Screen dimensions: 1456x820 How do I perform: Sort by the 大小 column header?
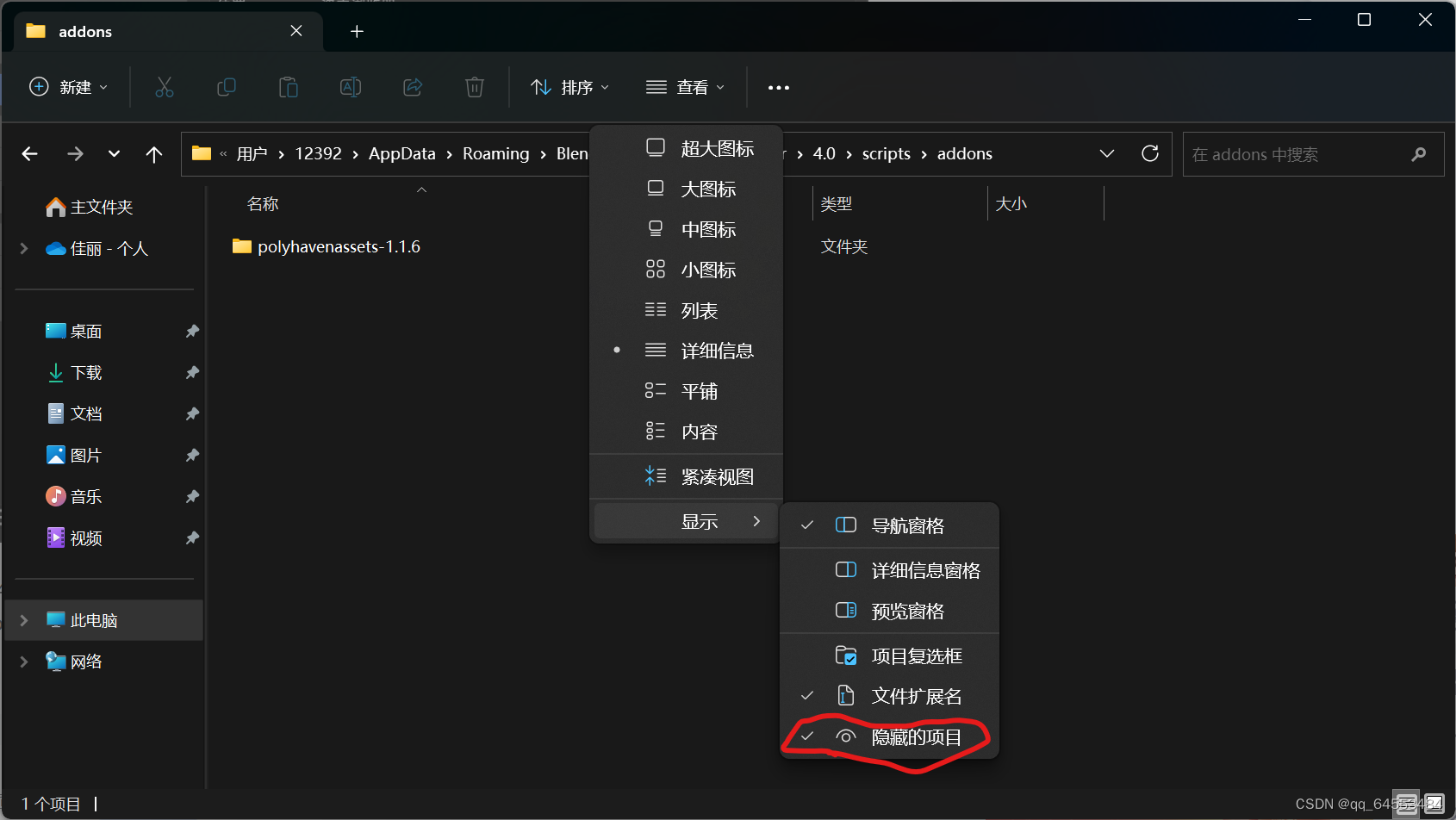(1011, 204)
